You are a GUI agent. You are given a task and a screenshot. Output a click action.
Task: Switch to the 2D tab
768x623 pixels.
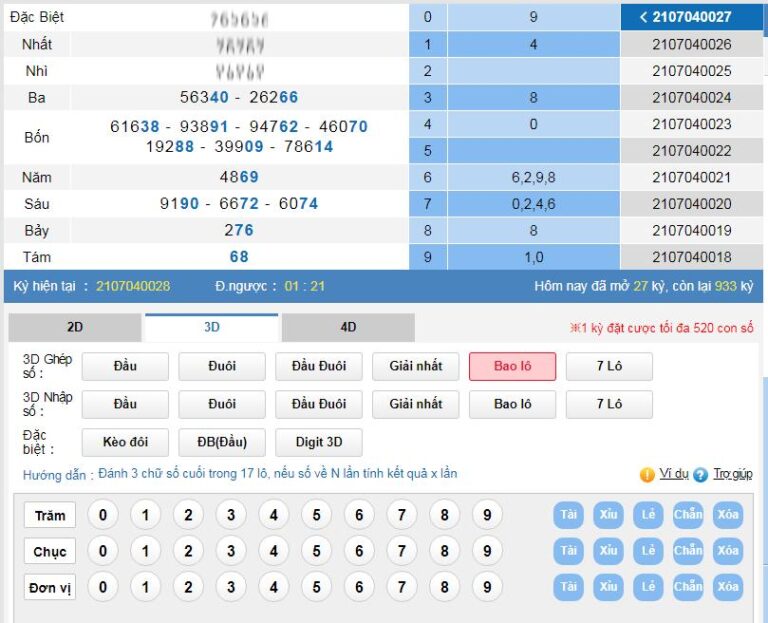[75, 327]
